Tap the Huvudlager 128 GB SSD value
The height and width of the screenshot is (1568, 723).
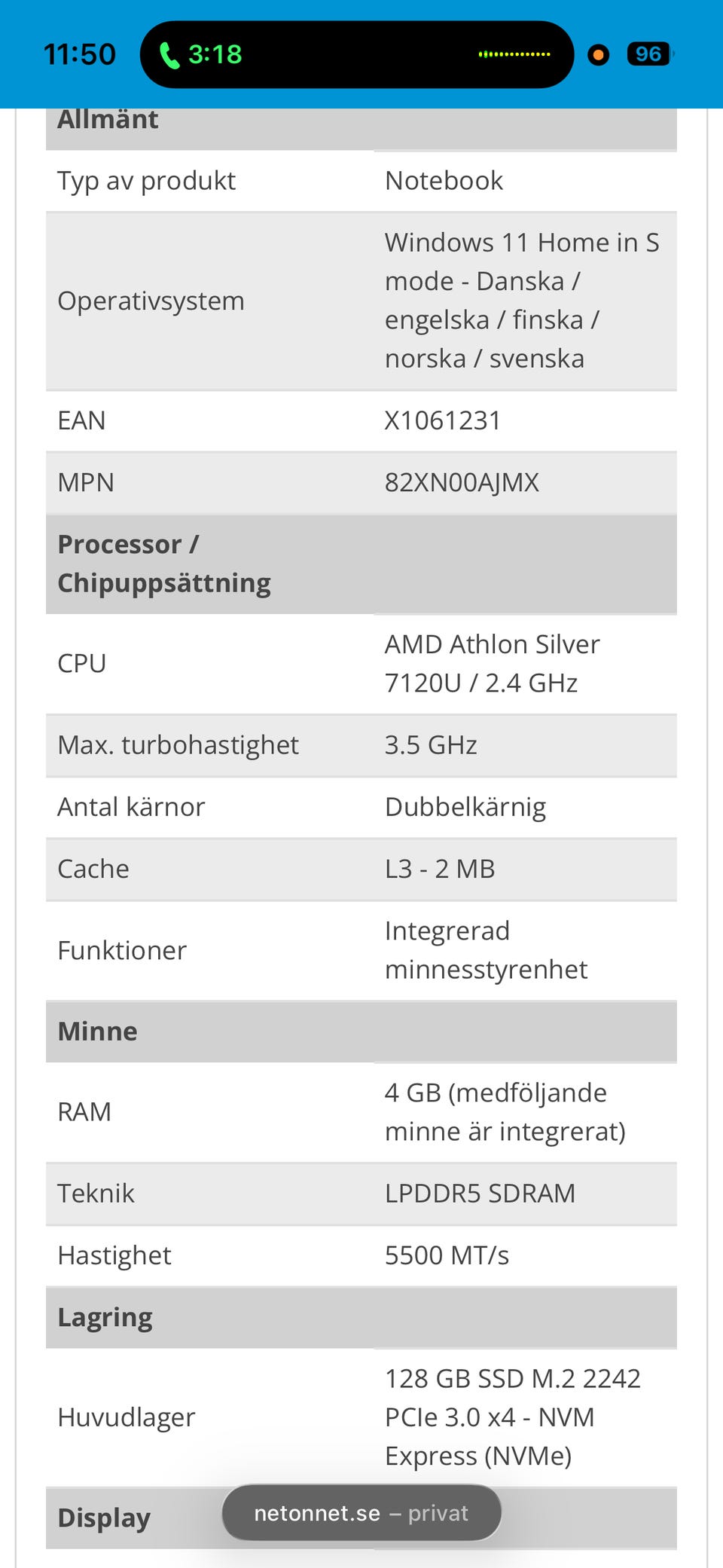point(513,1417)
